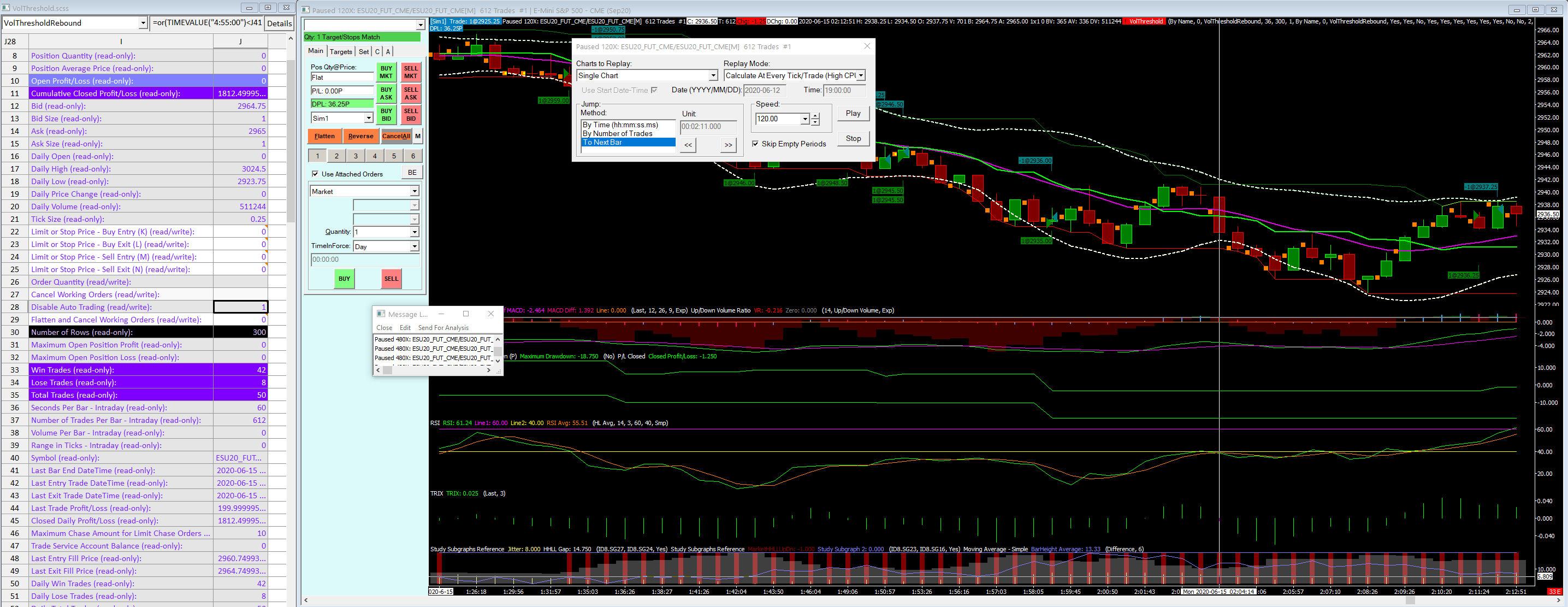Jump backward with the << button
Viewport: 1568px width, 607px height.
pyautogui.click(x=688, y=145)
